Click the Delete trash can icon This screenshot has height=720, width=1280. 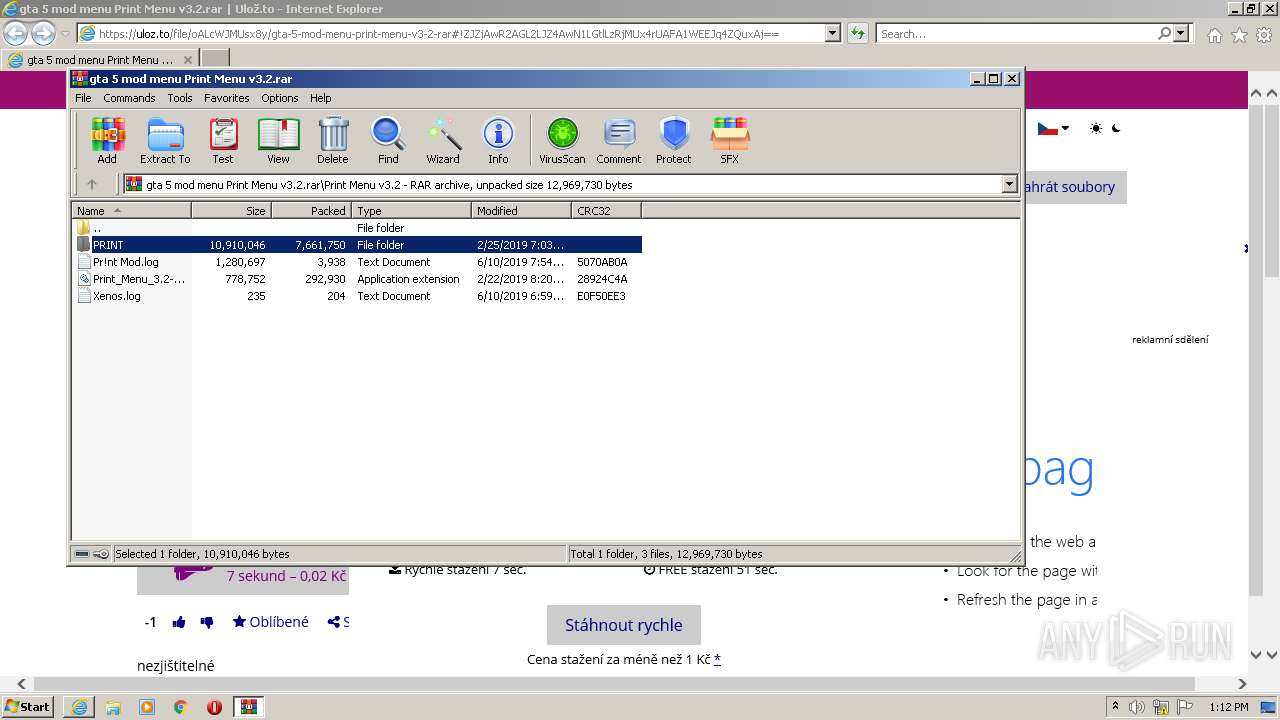[x=333, y=140]
